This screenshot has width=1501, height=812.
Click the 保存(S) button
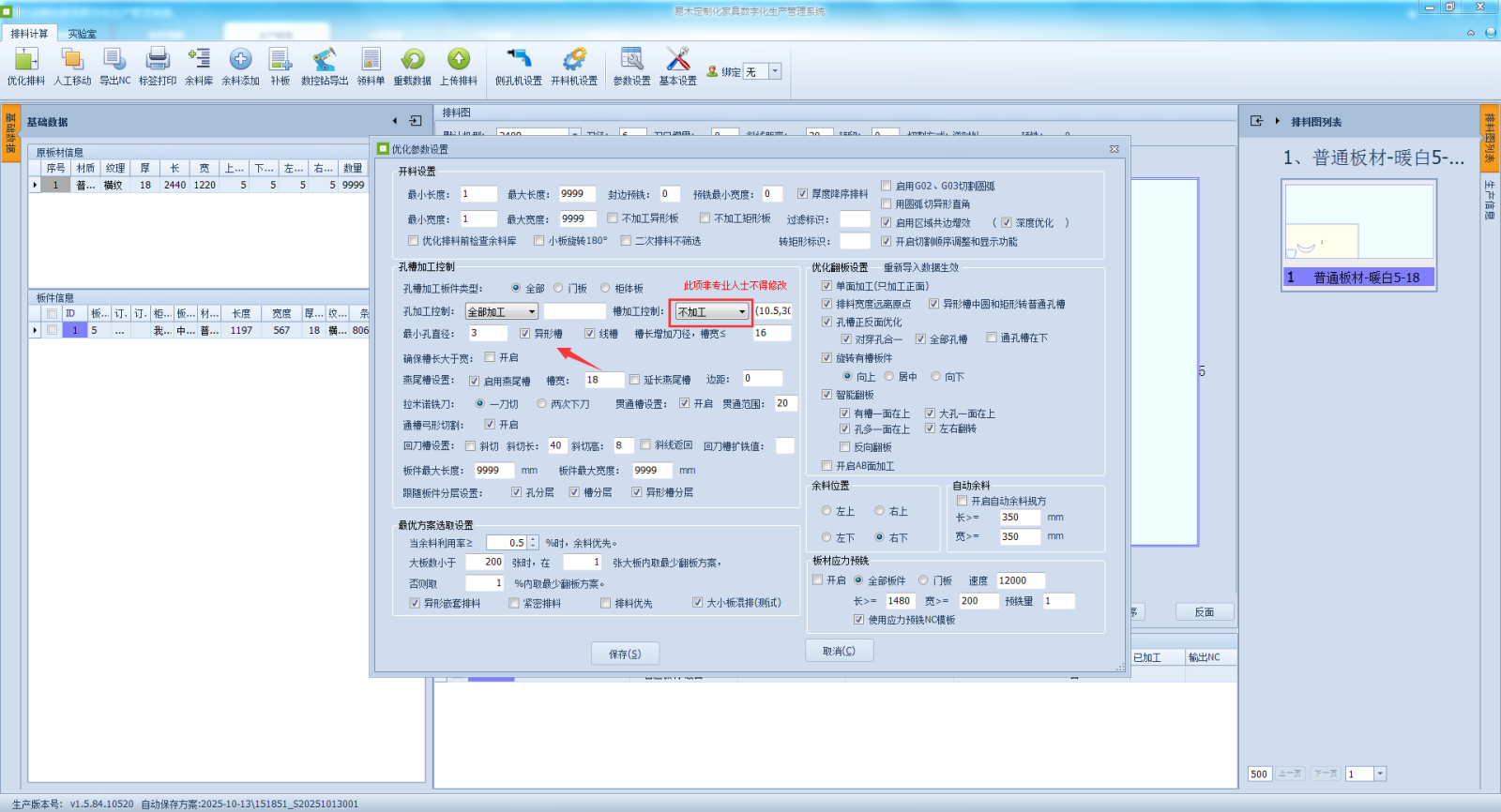(625, 654)
